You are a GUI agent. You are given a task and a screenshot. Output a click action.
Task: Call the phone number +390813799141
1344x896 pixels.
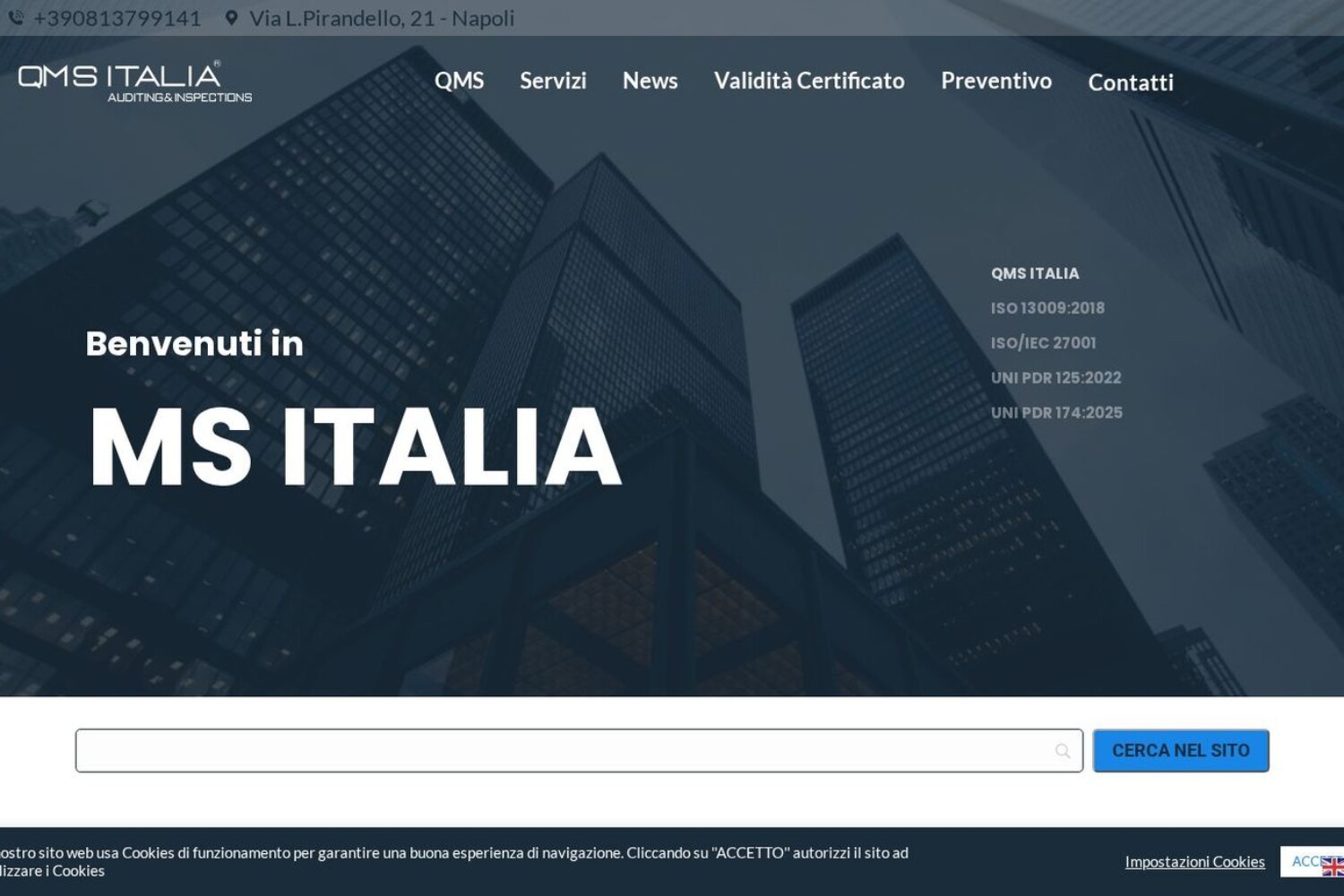coord(117,18)
